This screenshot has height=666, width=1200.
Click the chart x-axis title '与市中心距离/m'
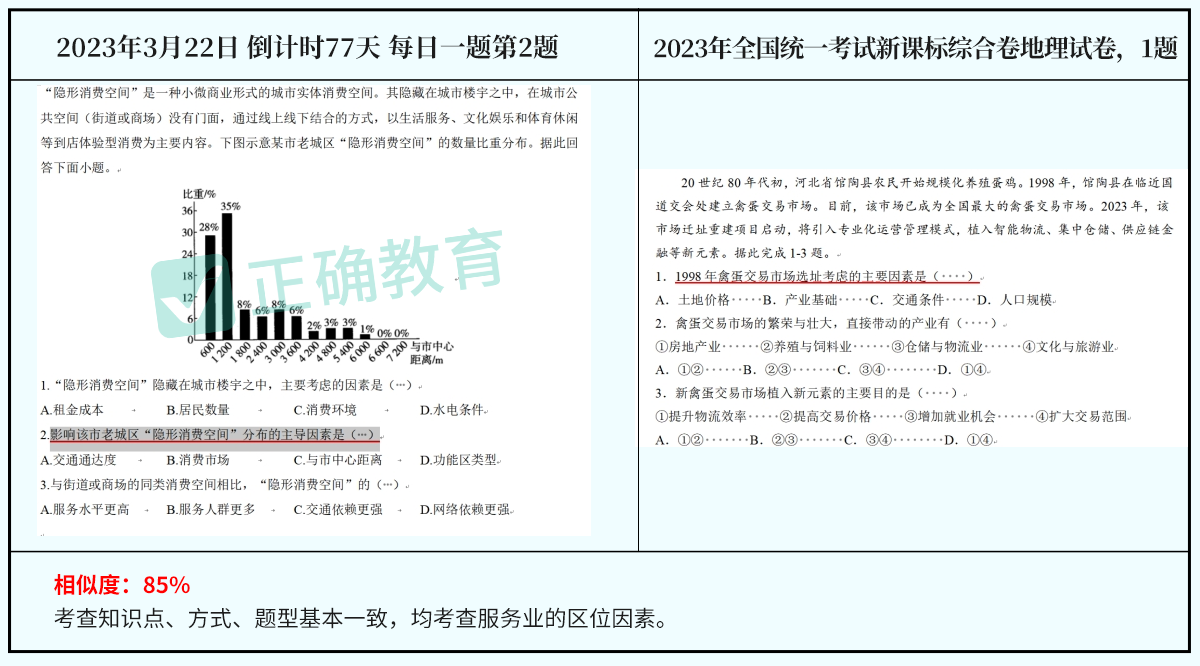point(432,351)
